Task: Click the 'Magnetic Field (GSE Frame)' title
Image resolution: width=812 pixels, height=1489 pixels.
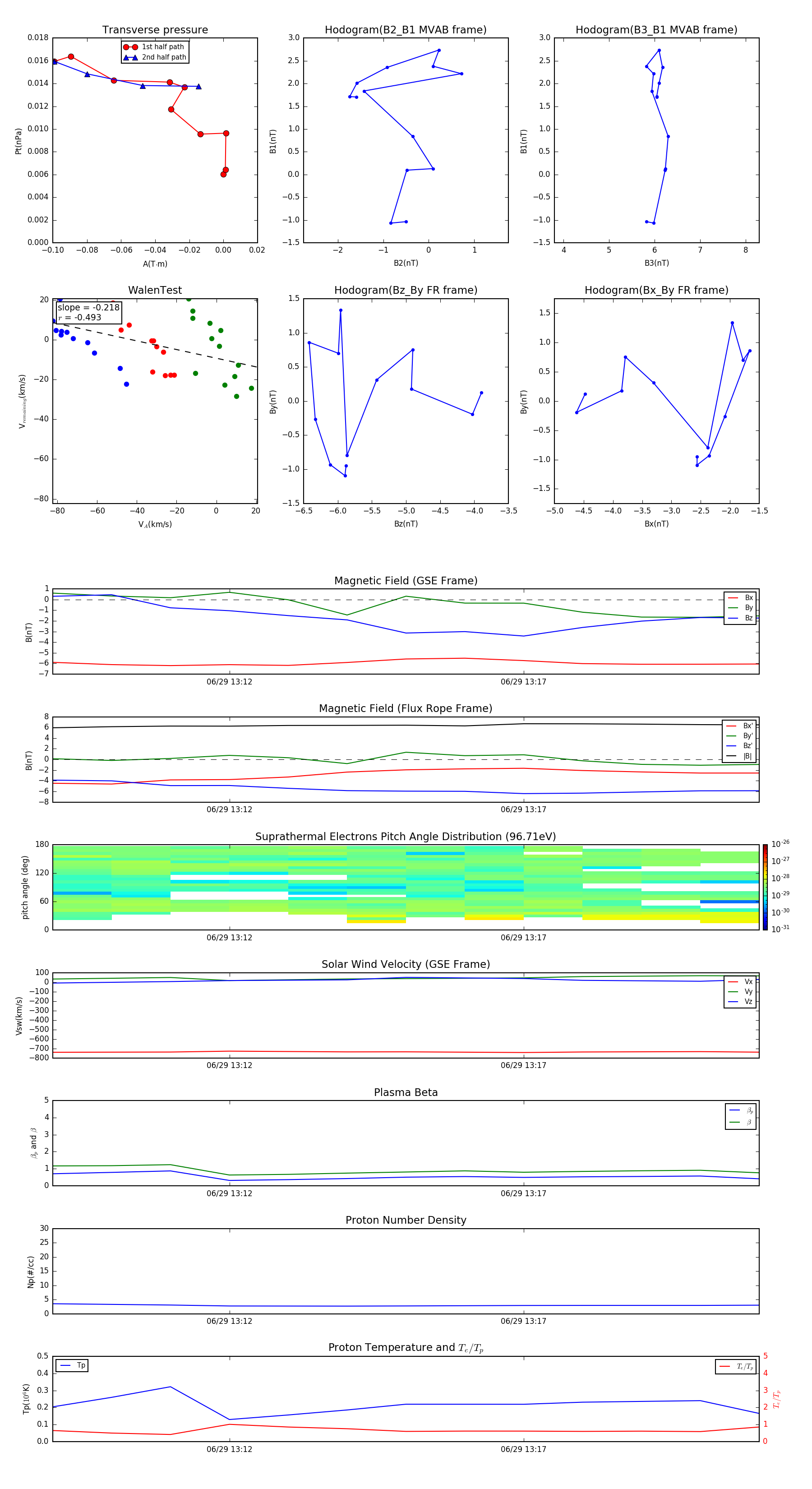Action: click(x=406, y=581)
